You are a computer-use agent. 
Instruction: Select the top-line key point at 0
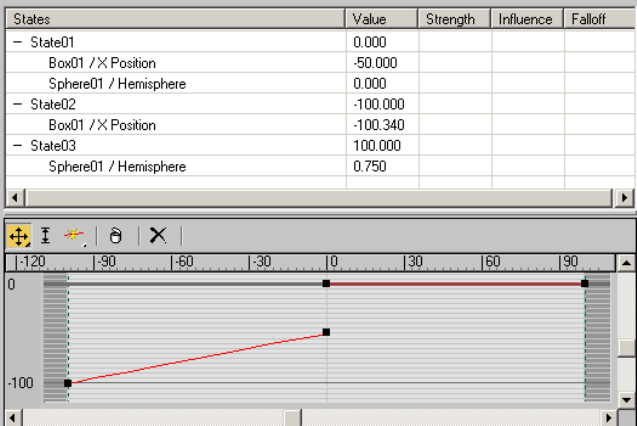point(326,283)
